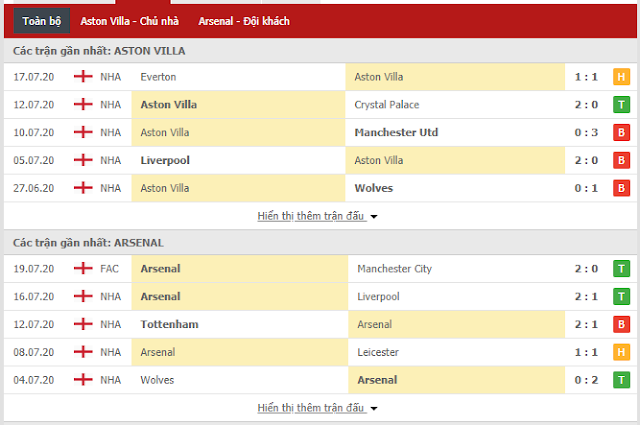Screen dimensions: 640x425
Task: Switch to 'Aston Villa - Chủ nhà' tab
Action: [129, 21]
